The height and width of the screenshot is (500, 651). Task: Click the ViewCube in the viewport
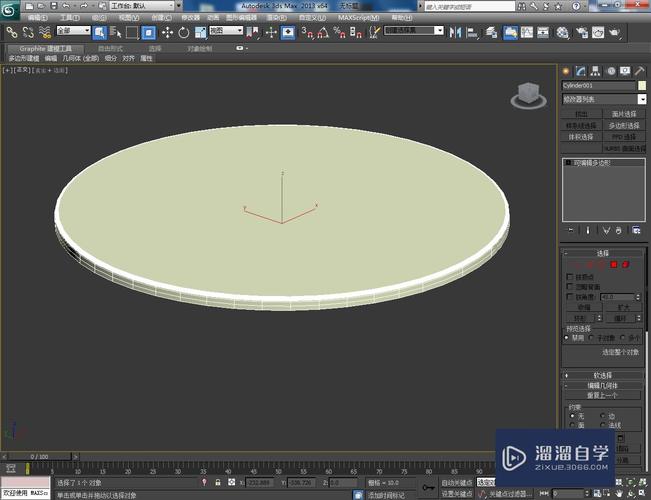pyautogui.click(x=529, y=96)
